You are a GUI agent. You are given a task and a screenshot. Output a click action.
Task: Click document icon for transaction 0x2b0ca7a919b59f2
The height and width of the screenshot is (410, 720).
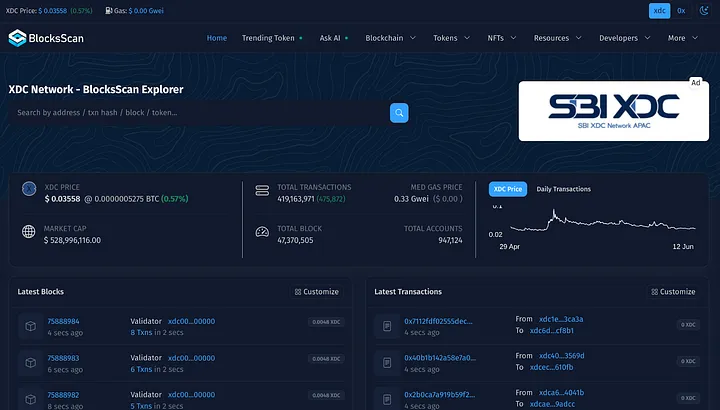click(x=387, y=399)
